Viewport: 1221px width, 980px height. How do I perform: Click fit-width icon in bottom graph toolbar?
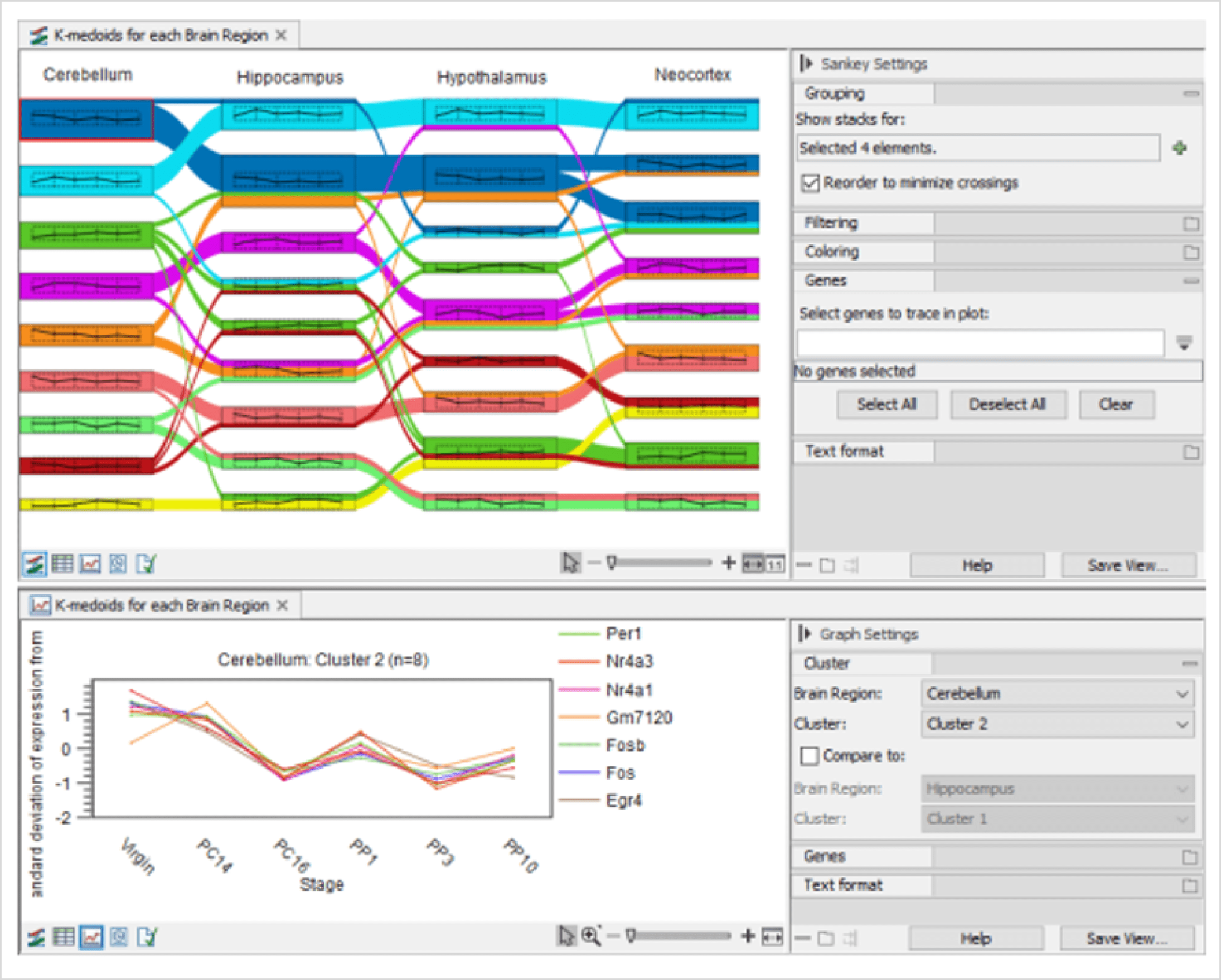point(773,937)
